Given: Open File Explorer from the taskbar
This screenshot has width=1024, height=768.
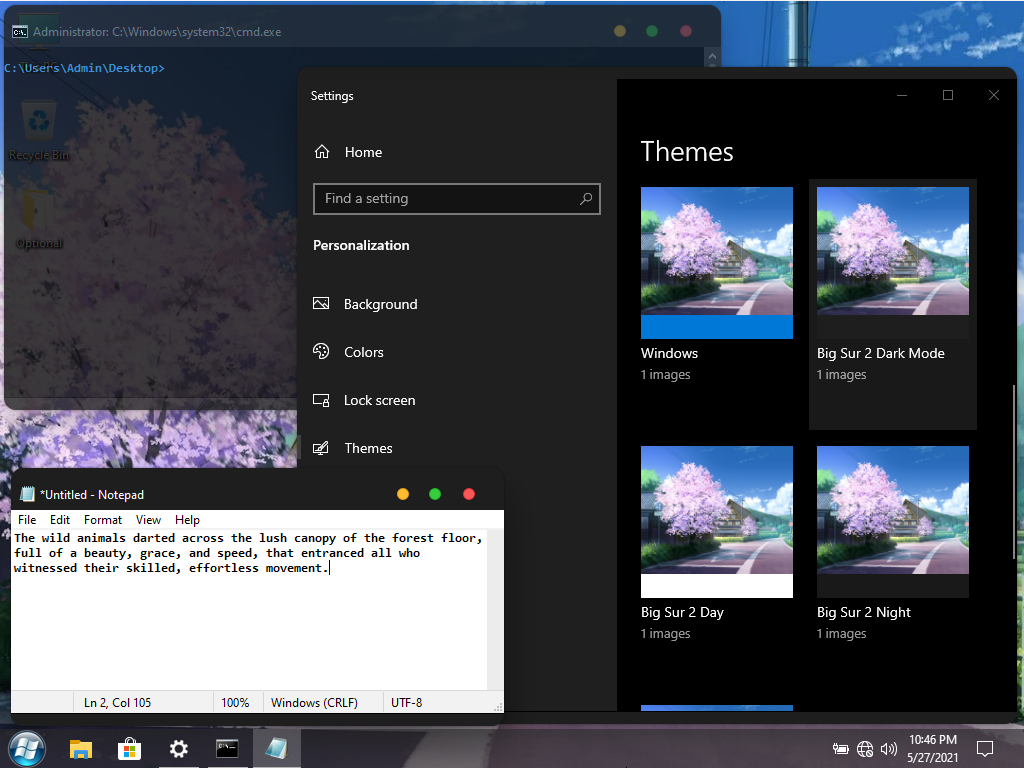Looking at the screenshot, I should pos(81,748).
